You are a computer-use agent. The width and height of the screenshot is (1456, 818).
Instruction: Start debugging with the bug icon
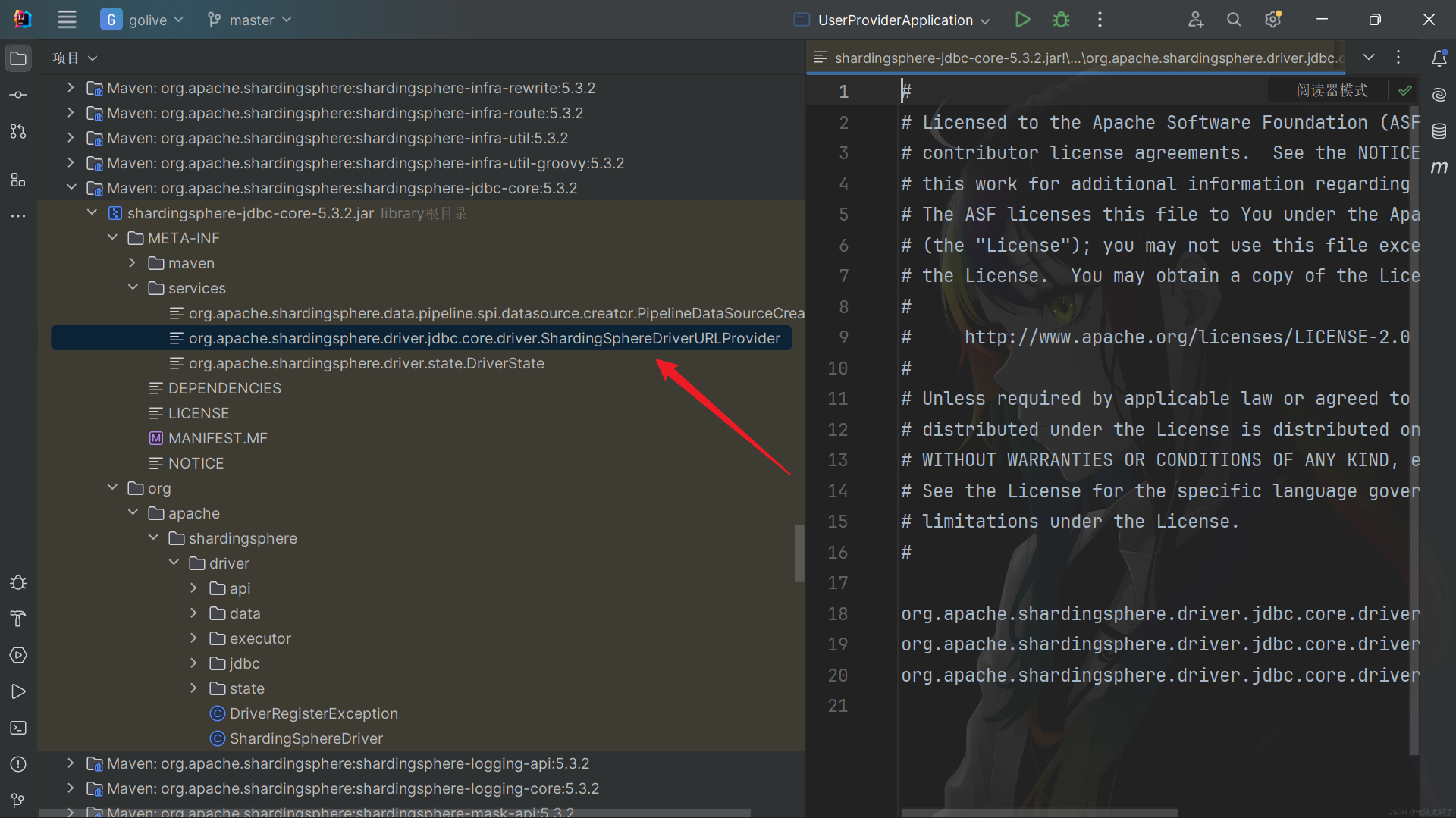point(1061,20)
